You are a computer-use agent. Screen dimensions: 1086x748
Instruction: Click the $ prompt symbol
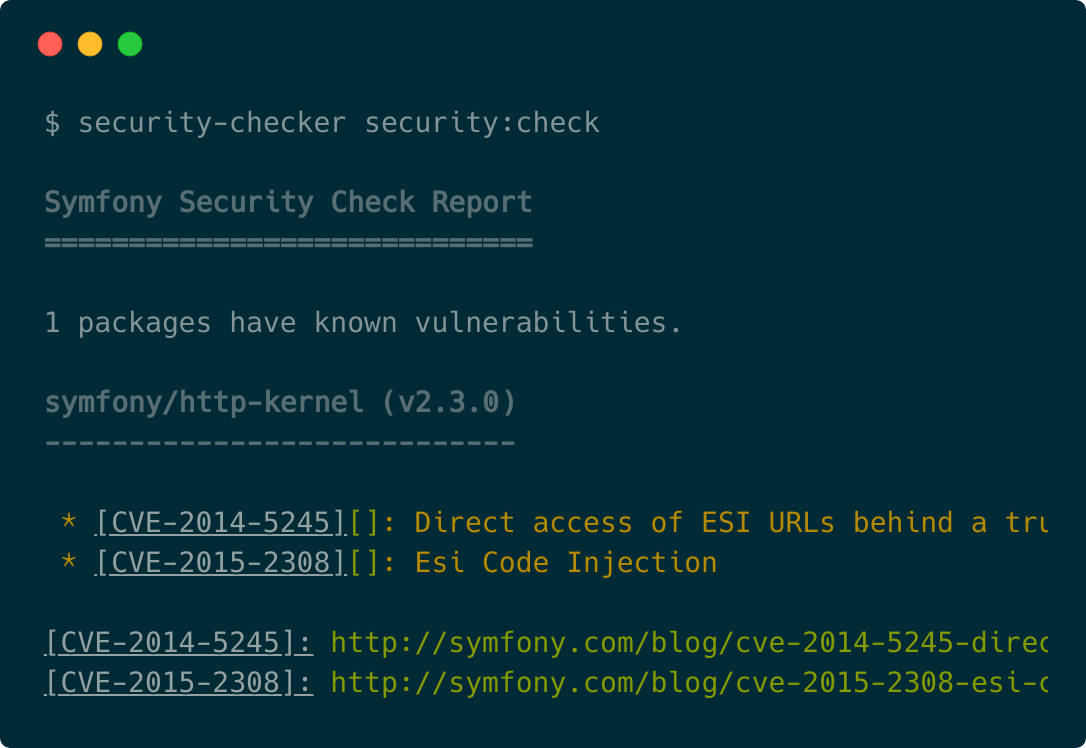[52, 123]
